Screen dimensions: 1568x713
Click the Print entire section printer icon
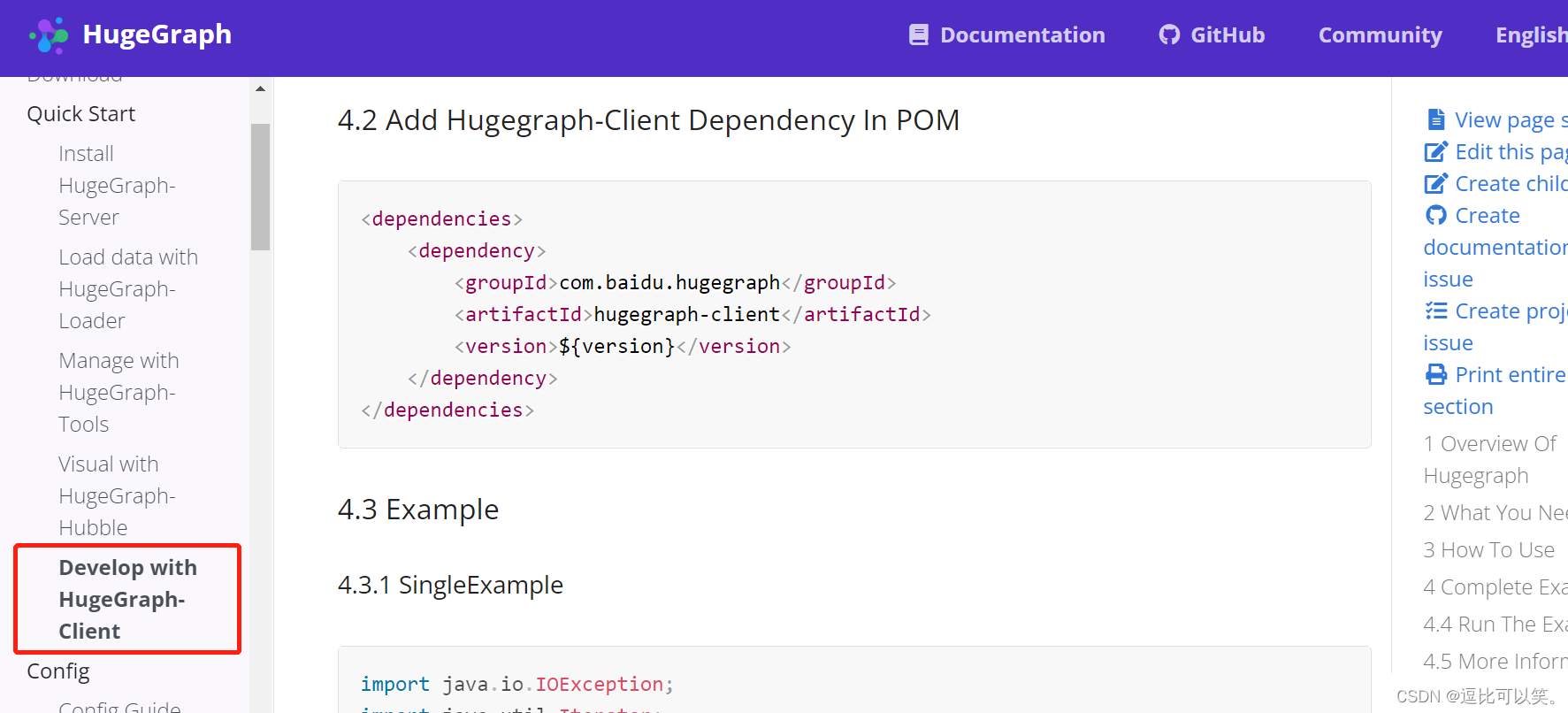click(1436, 374)
